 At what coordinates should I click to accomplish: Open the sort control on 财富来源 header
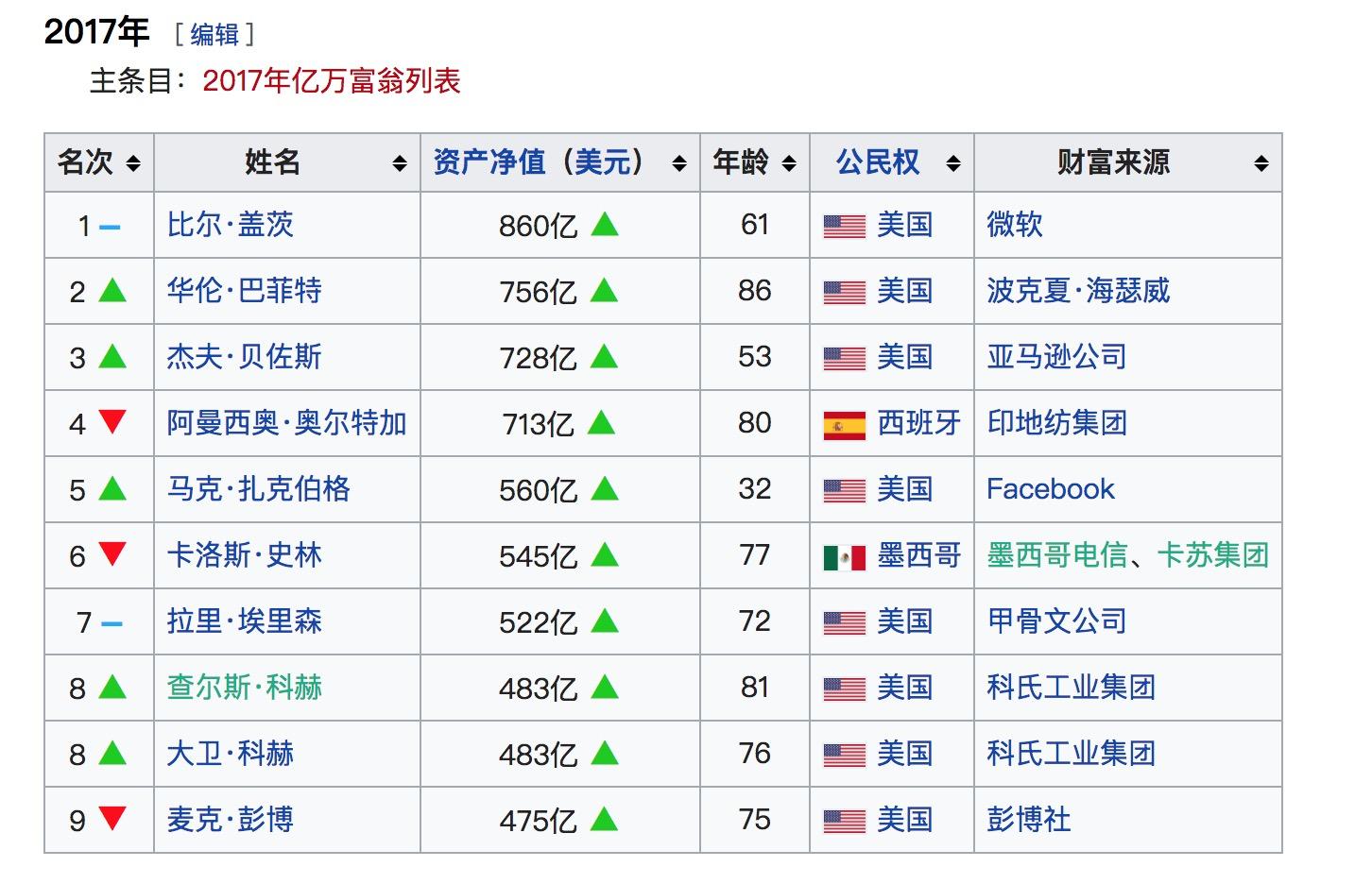(x=1262, y=162)
